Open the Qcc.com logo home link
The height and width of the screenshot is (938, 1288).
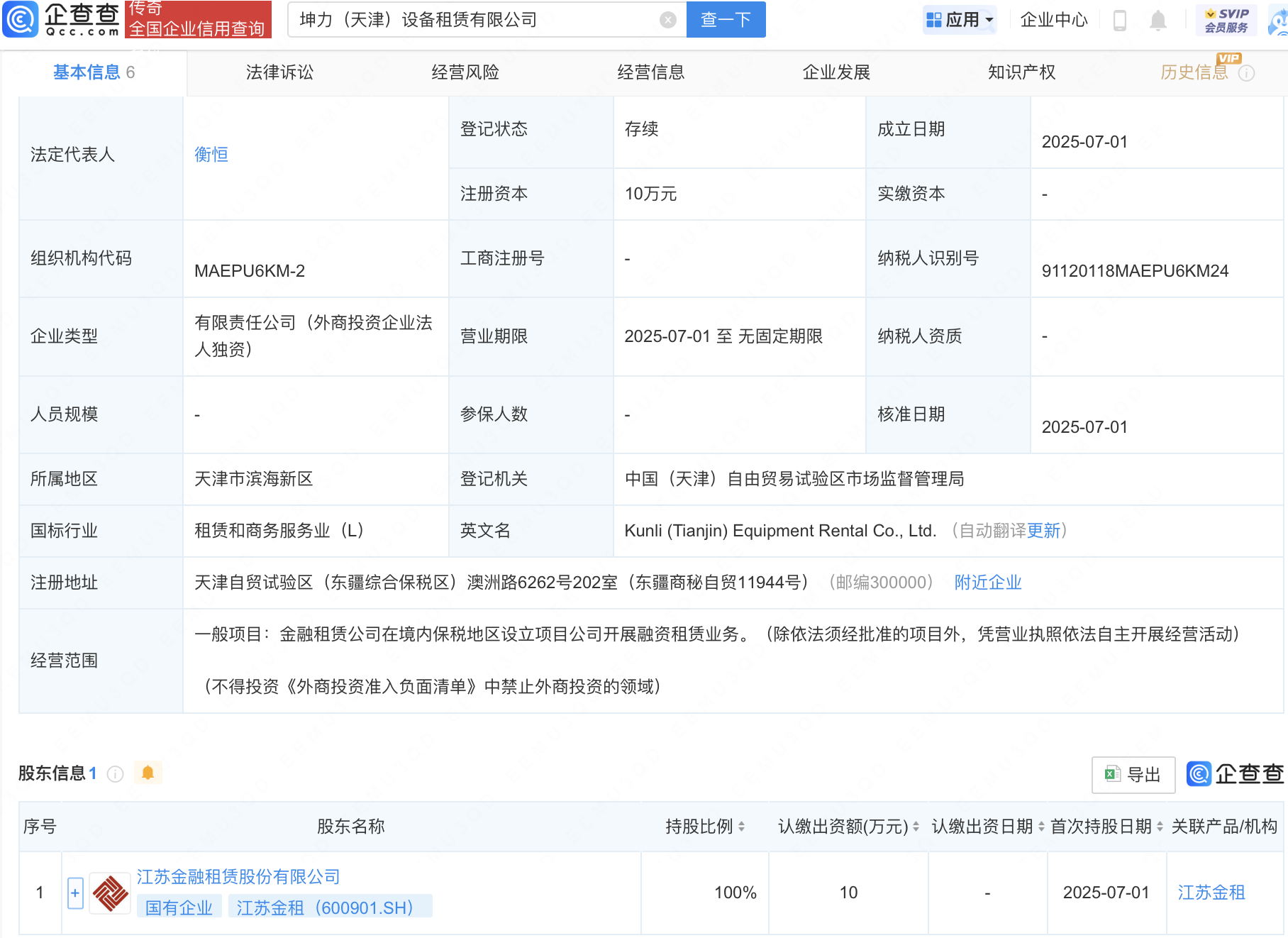[x=62, y=19]
